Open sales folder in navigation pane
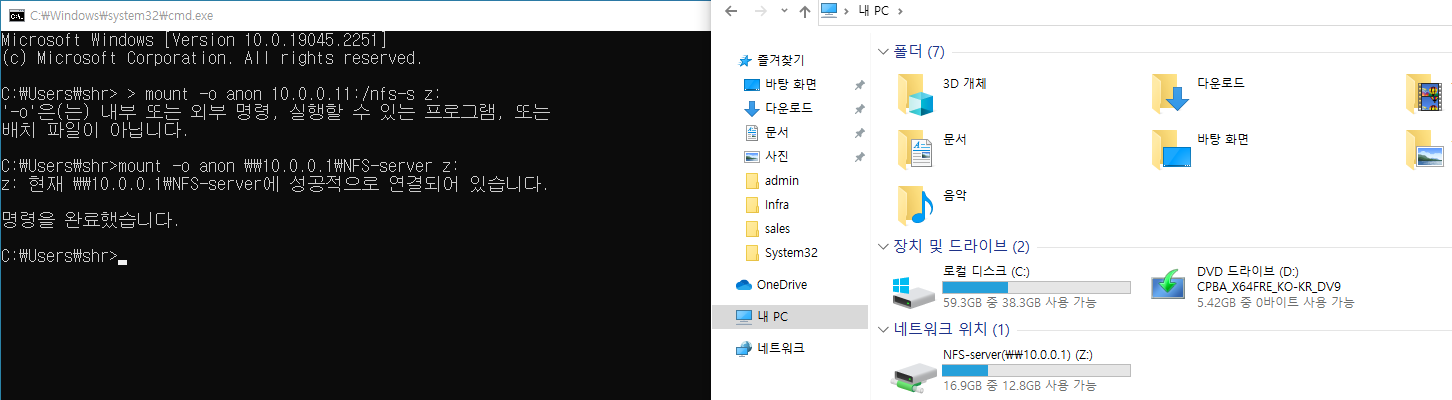 coord(777,229)
